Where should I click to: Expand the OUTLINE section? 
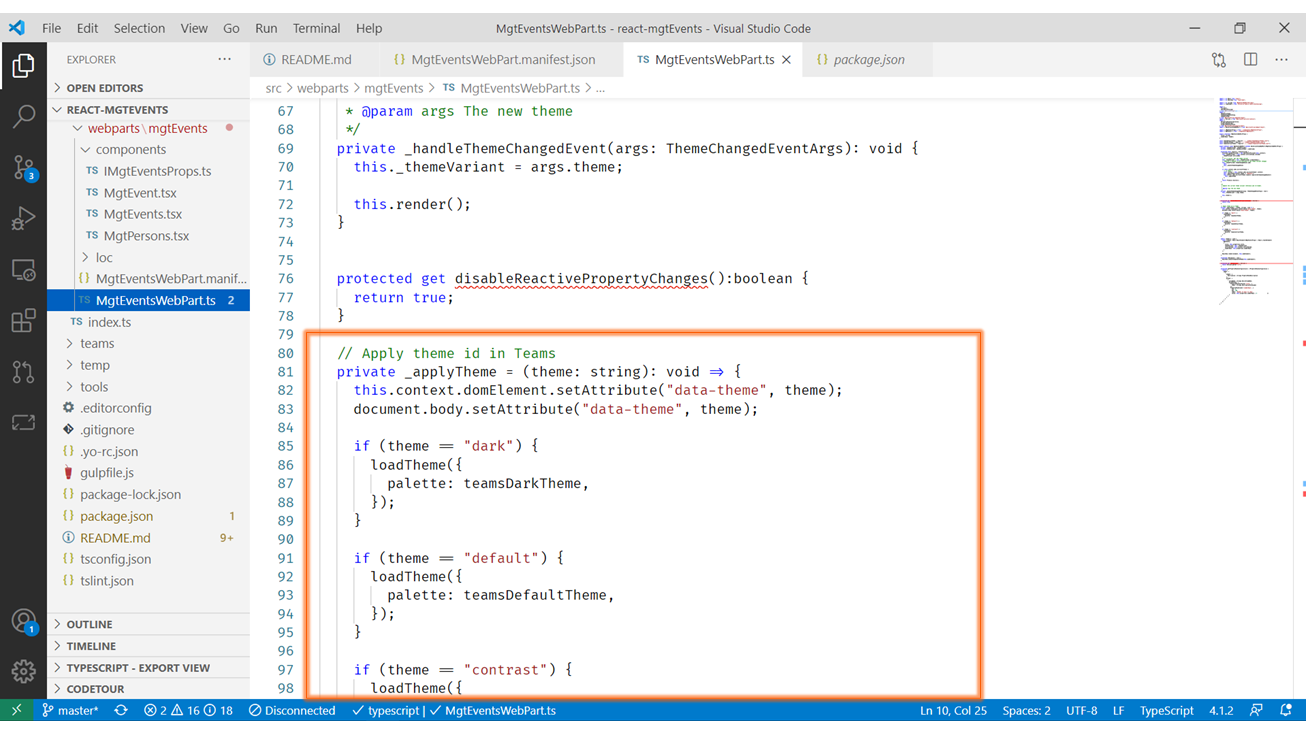89,624
